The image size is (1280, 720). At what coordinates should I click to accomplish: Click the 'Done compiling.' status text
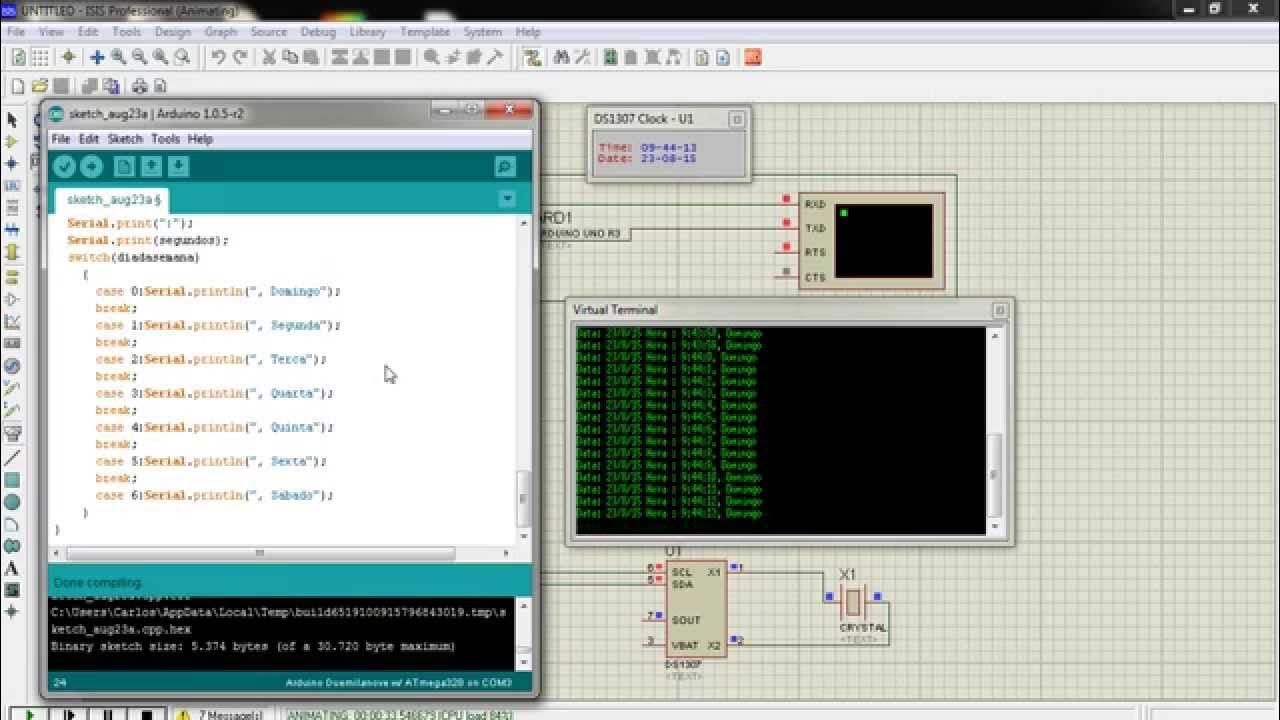click(x=98, y=582)
